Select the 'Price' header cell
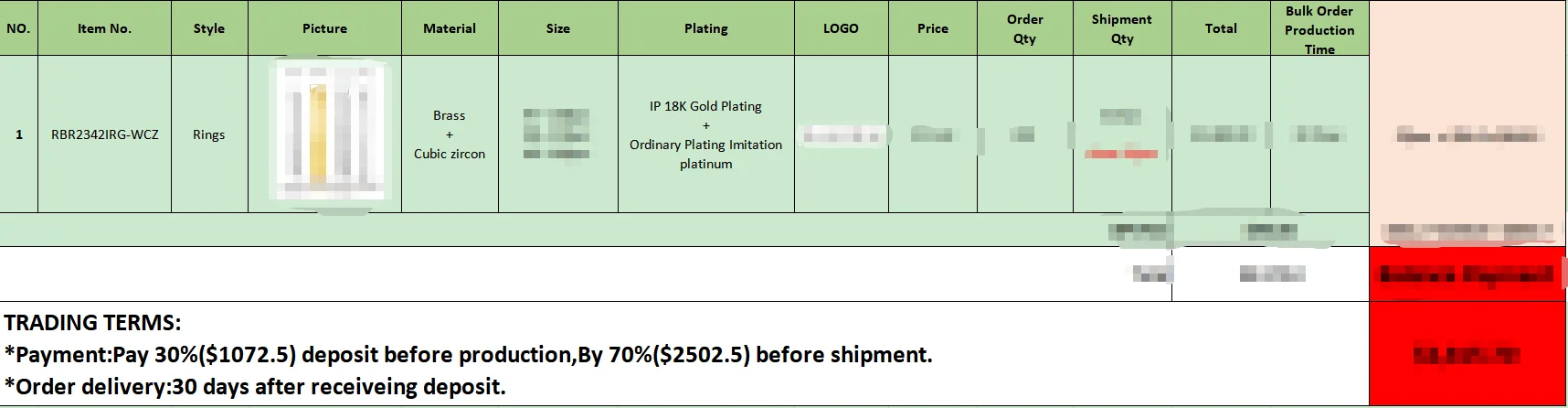 tap(933, 28)
